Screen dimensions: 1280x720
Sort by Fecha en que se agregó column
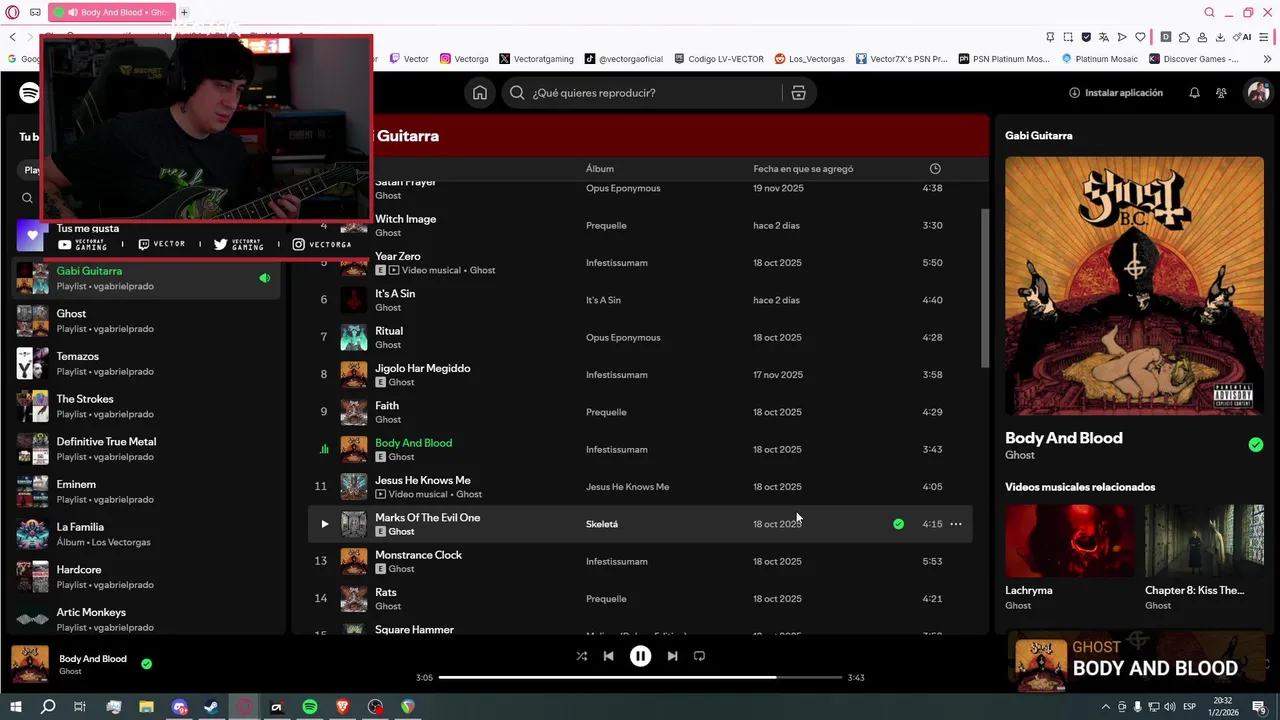(x=803, y=169)
